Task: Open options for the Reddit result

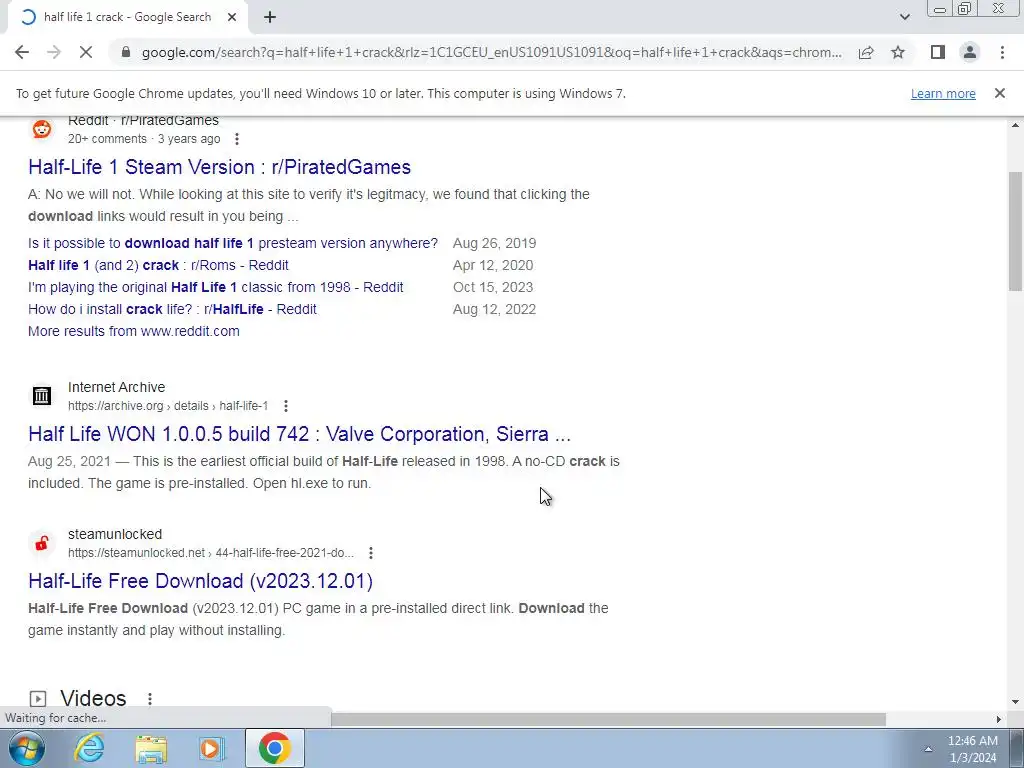Action: [236, 139]
